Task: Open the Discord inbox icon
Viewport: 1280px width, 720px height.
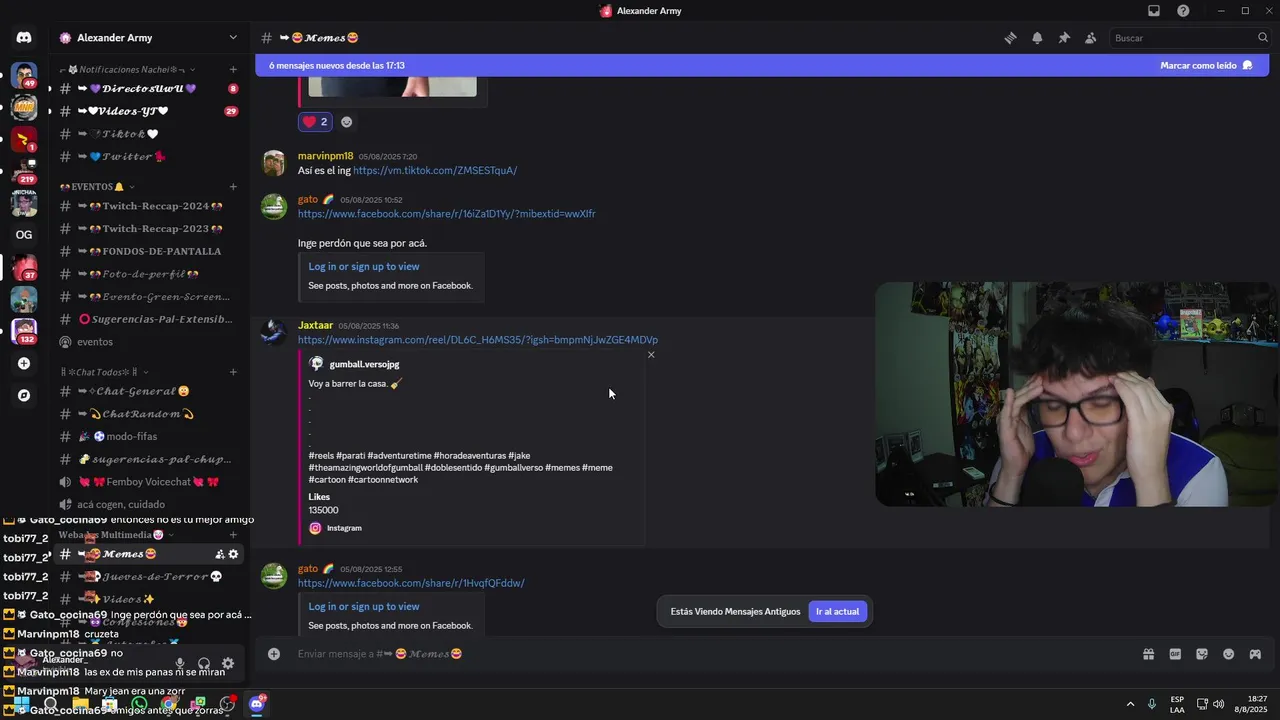Action: (1154, 11)
